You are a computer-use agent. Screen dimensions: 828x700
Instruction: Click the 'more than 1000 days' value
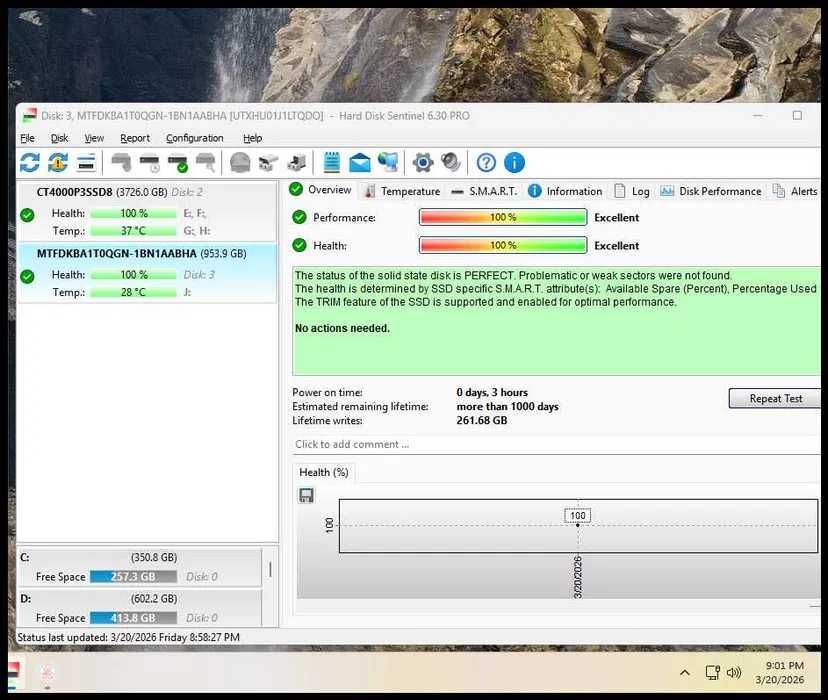507,406
